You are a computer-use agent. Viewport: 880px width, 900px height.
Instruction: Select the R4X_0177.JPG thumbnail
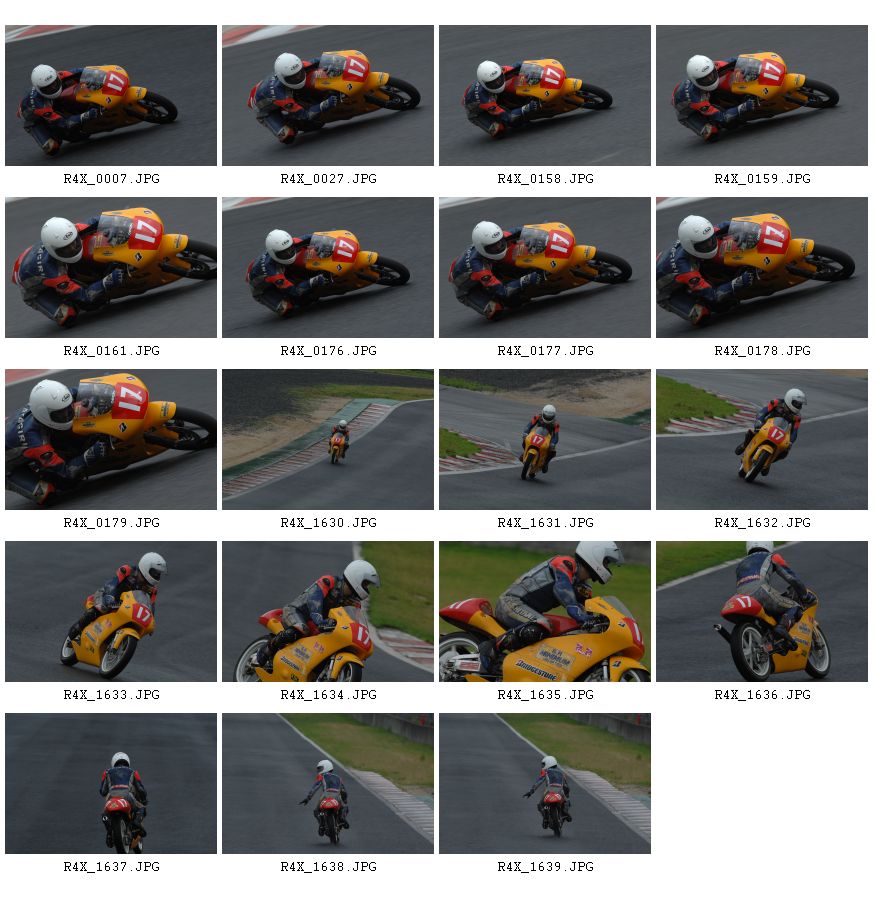pyautogui.click(x=545, y=267)
